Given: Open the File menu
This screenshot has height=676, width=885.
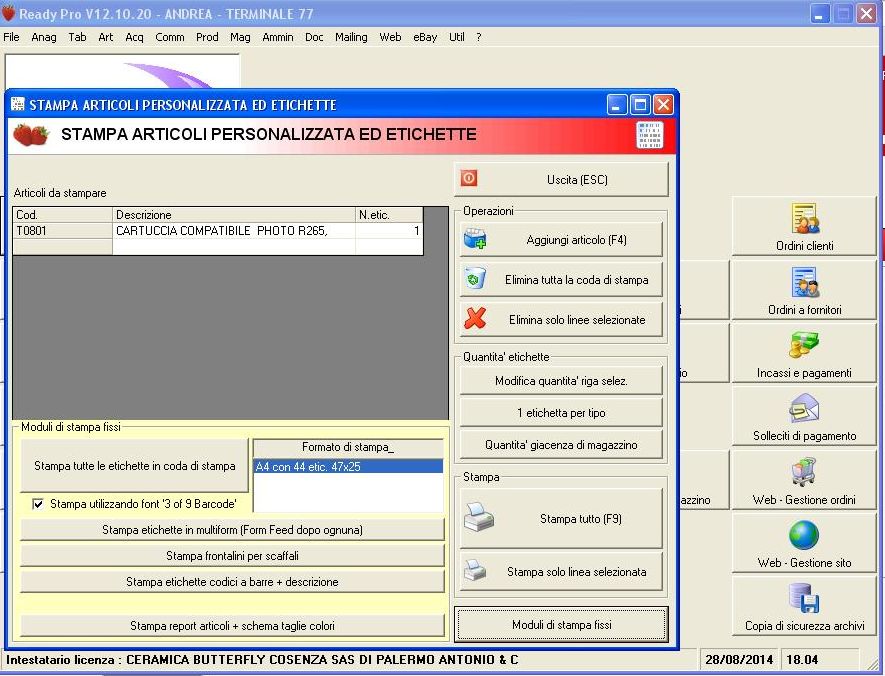Looking at the screenshot, I should click(11, 37).
